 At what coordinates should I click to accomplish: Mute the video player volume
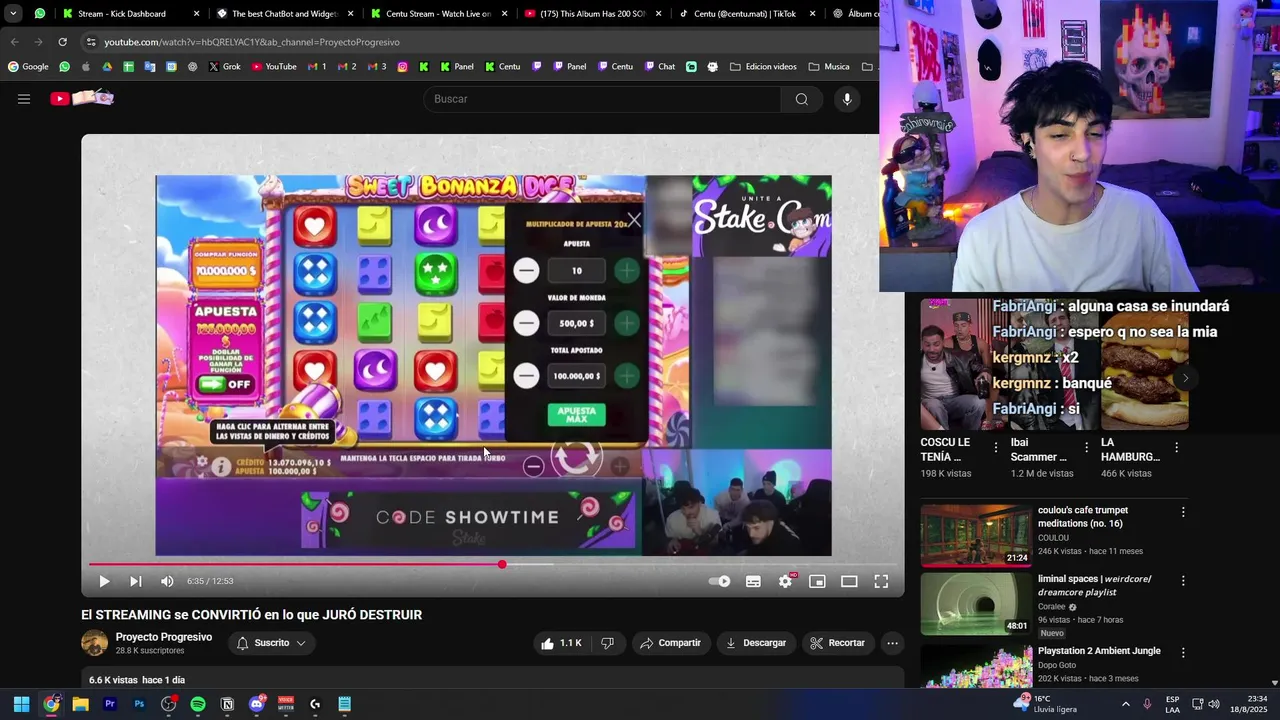167,581
